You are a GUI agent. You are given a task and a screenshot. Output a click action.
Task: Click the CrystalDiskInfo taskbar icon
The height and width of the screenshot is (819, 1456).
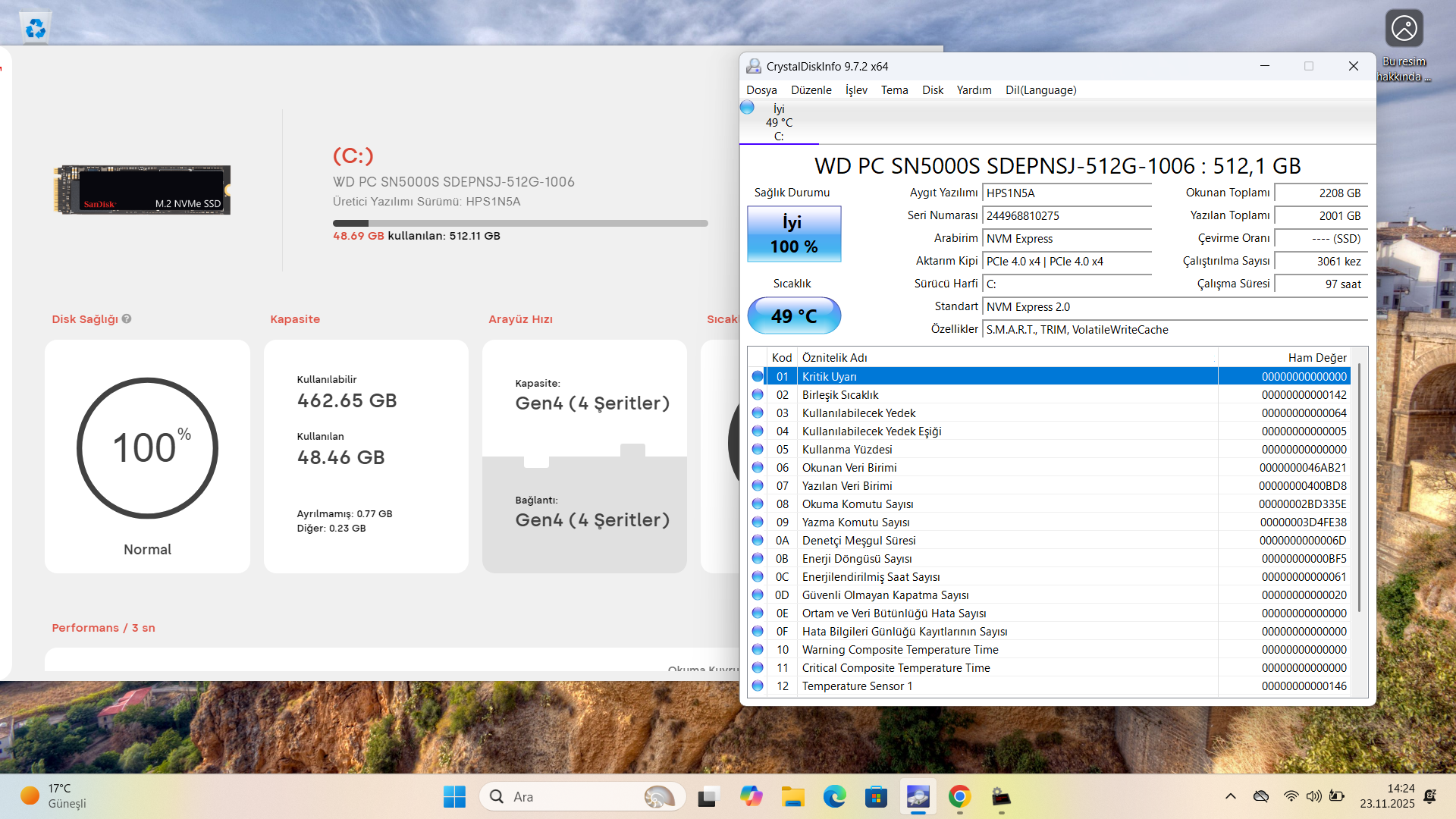point(918,796)
